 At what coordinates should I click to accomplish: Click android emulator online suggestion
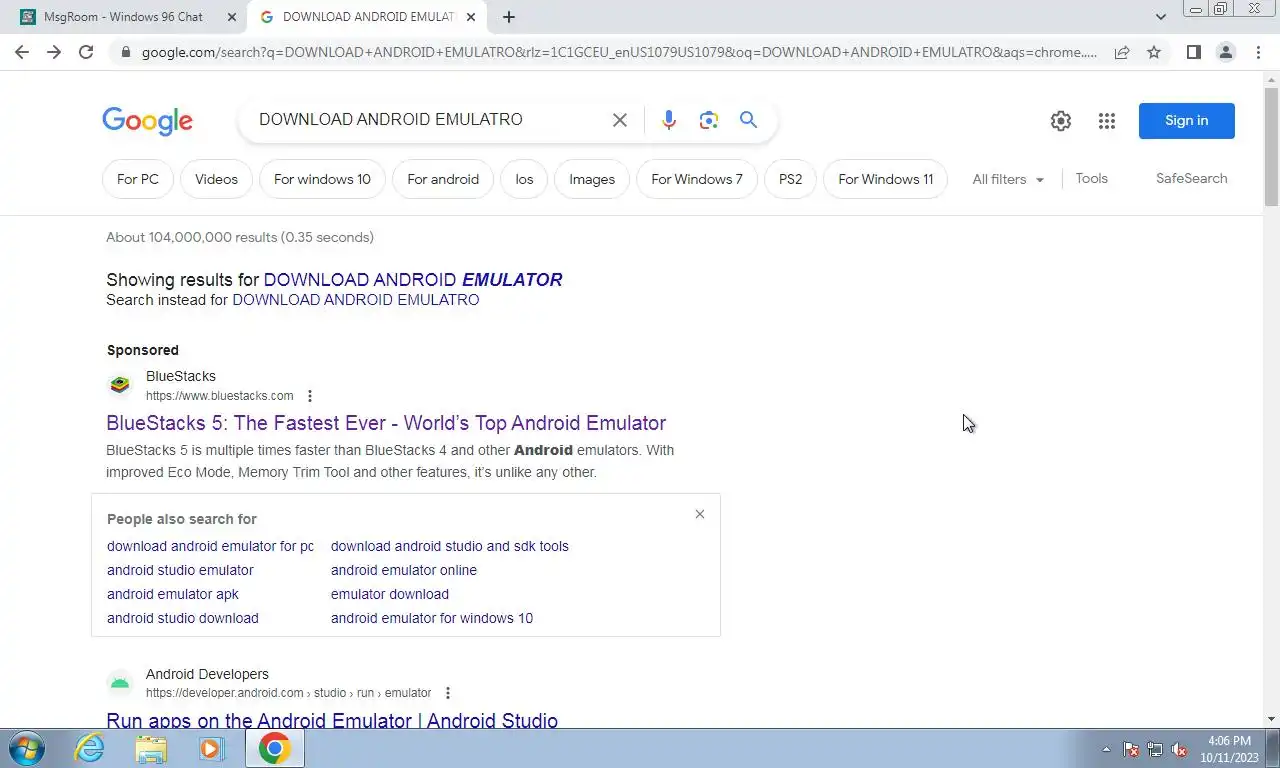click(x=404, y=570)
